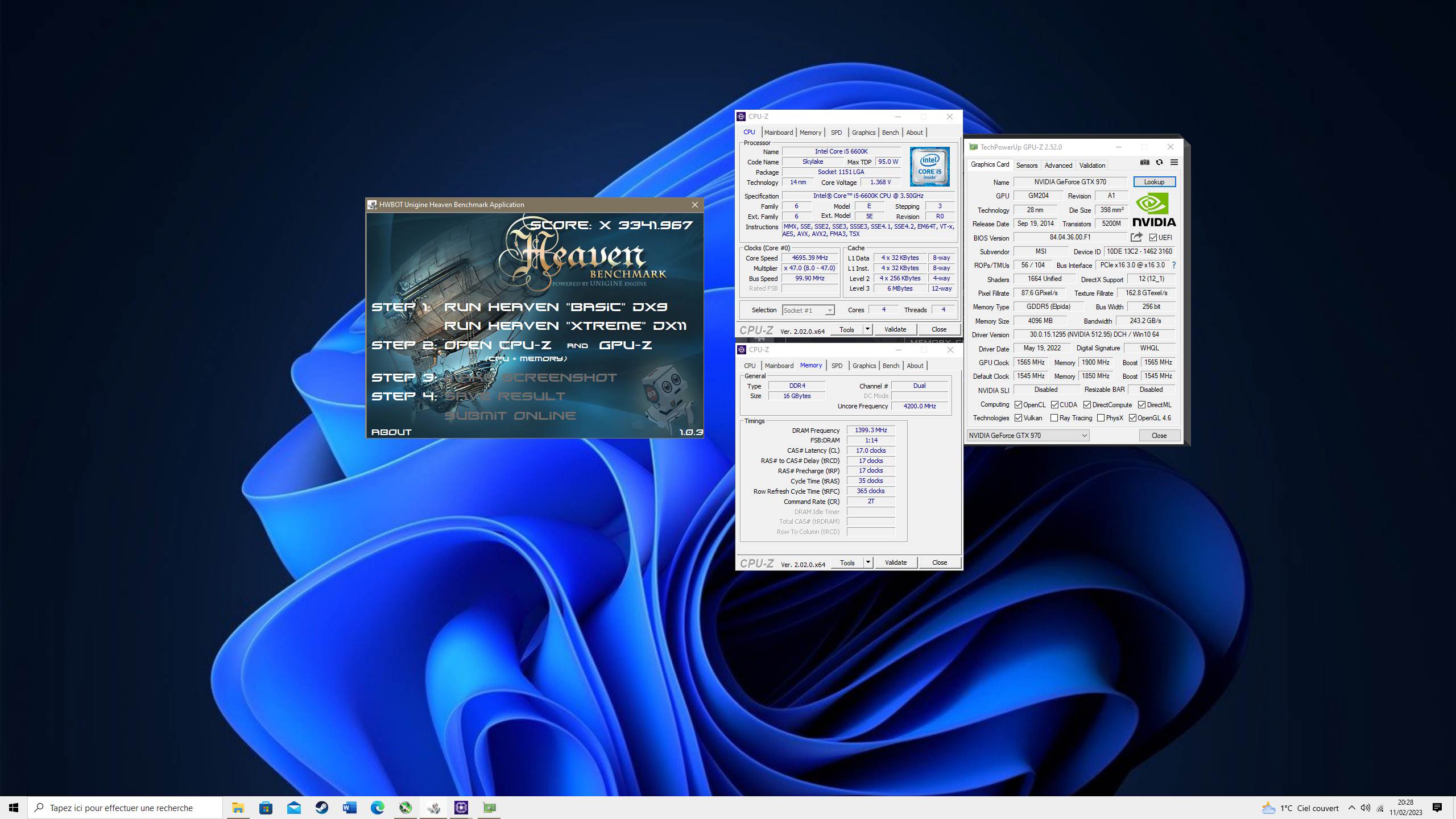The width and height of the screenshot is (1456, 819).
Task: Click the GPU-Z BIOS Version field
Action: (x=1070, y=237)
